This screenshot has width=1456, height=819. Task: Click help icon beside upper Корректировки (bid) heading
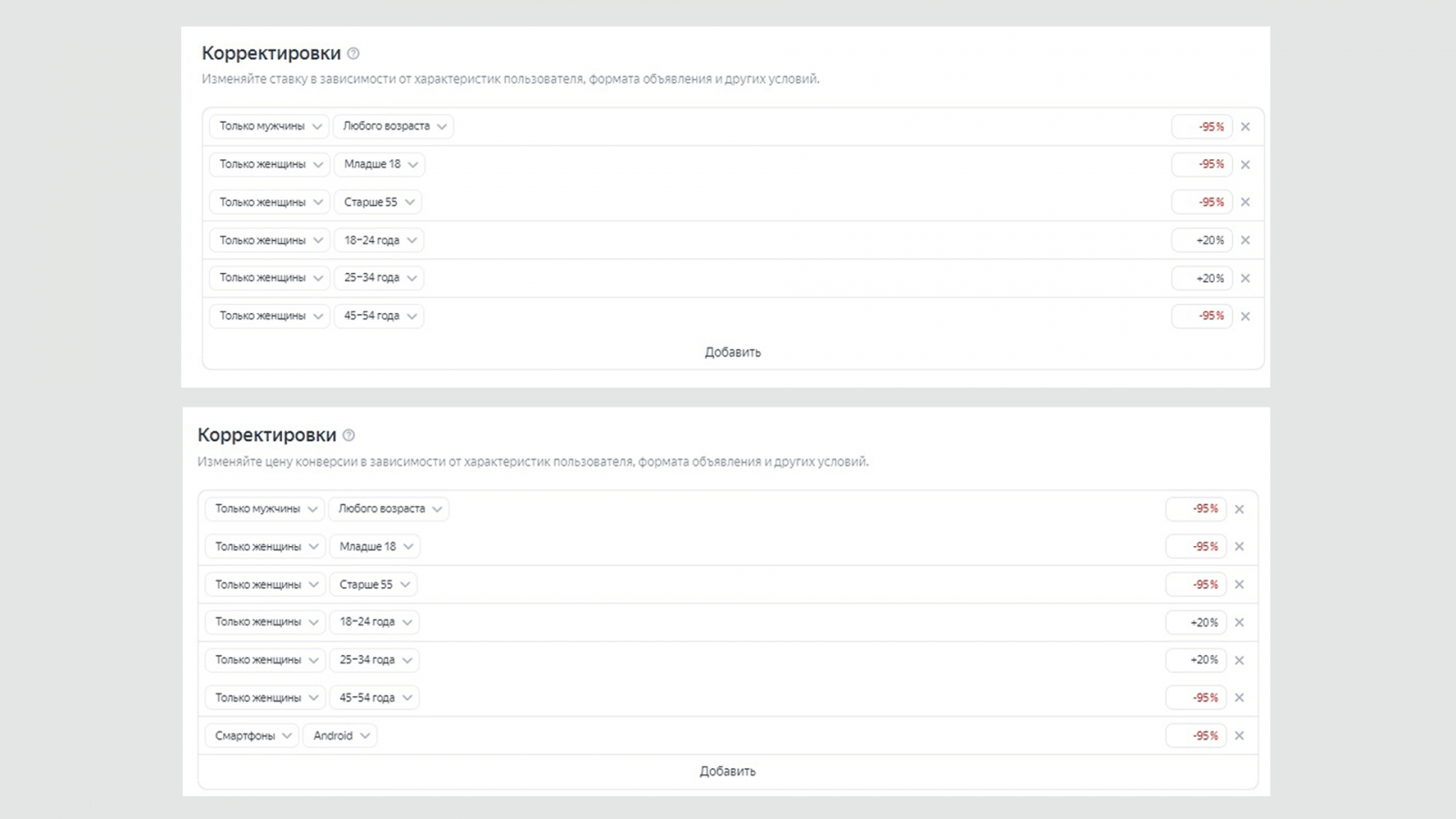tap(353, 54)
